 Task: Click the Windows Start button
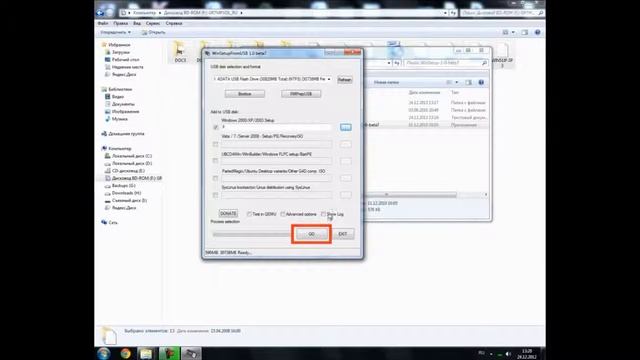[x=104, y=353]
